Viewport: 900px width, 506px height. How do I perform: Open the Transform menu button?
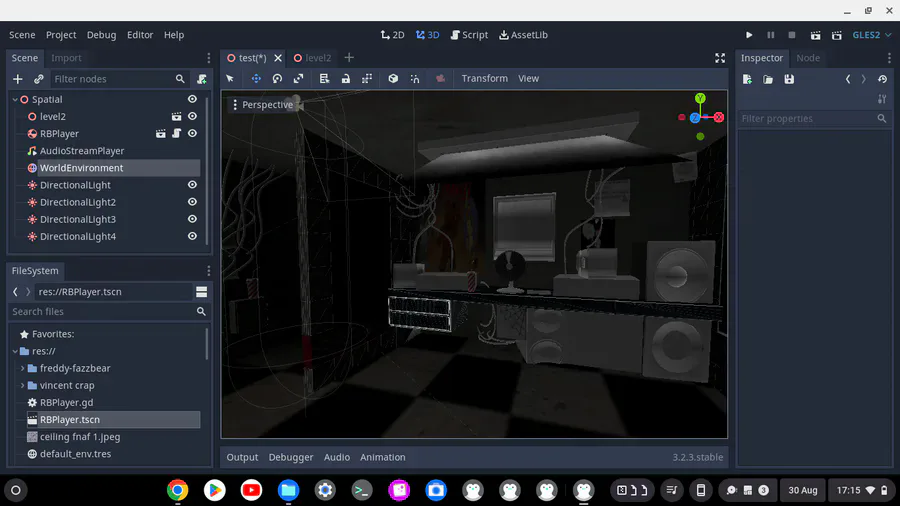pyautogui.click(x=484, y=79)
